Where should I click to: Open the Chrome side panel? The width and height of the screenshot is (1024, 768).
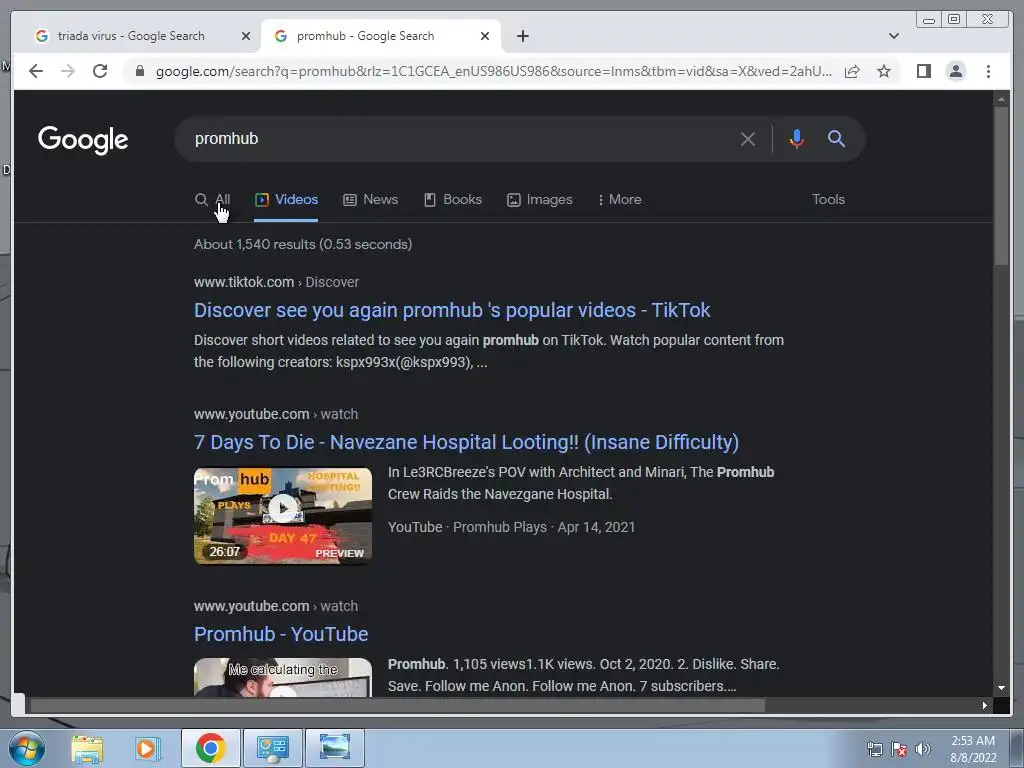pos(923,71)
